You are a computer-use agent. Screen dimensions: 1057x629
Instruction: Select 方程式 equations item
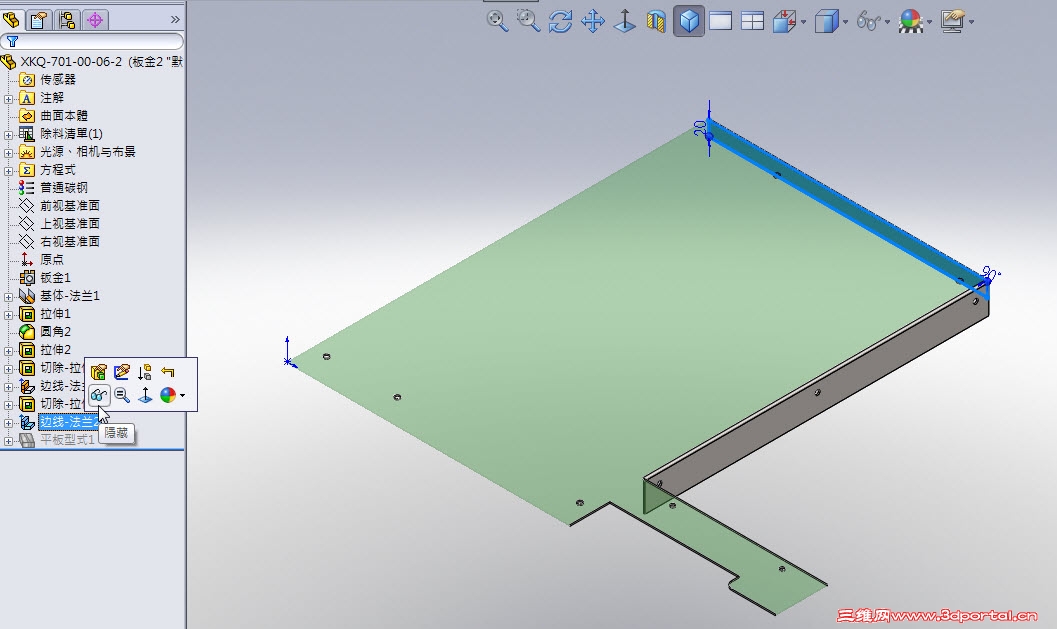click(58, 170)
